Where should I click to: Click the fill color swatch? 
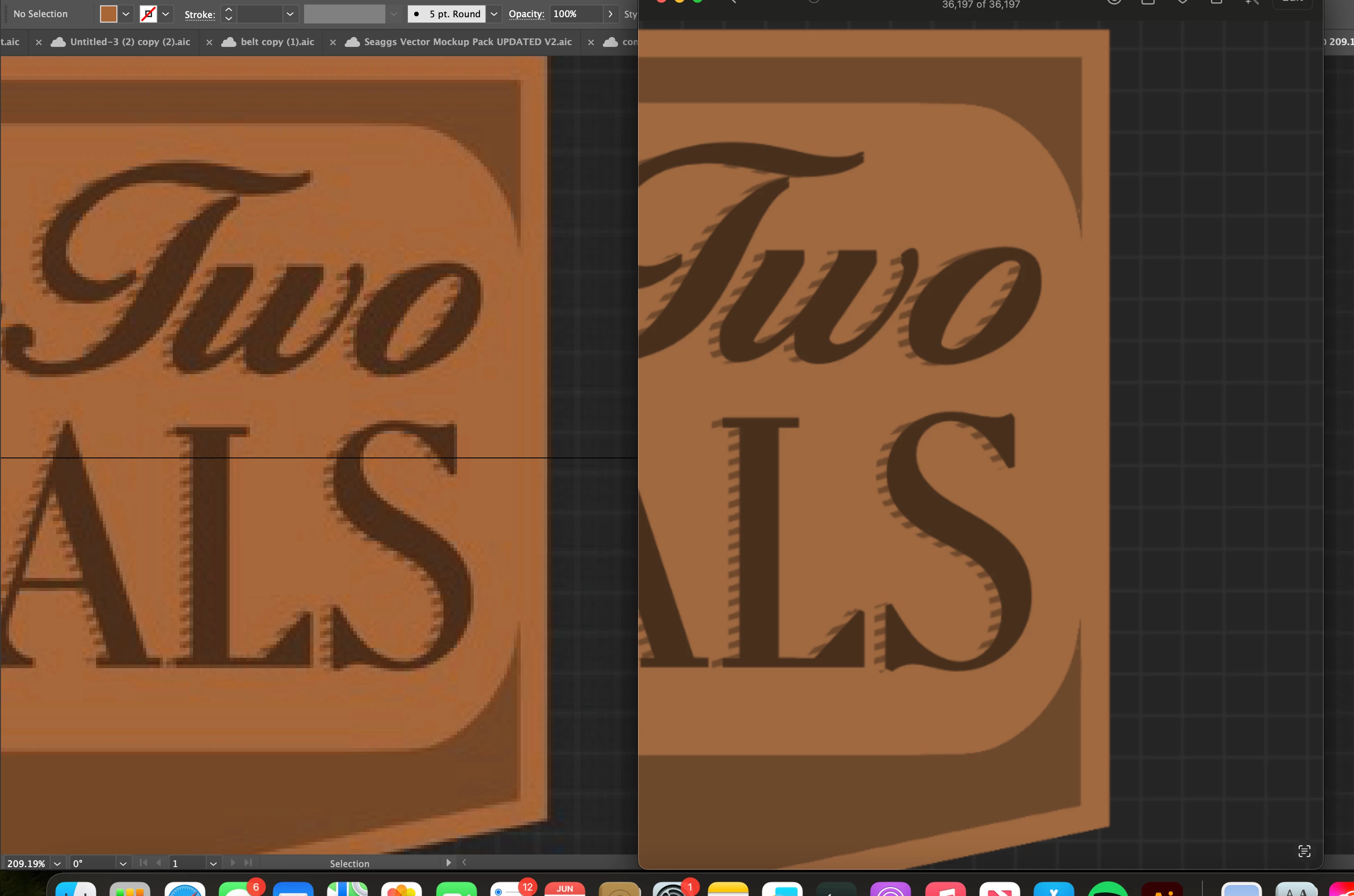tap(108, 14)
